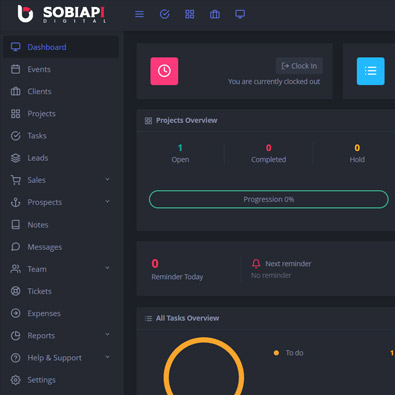Click the Events calendar icon
This screenshot has height=395, width=395.
click(16, 69)
